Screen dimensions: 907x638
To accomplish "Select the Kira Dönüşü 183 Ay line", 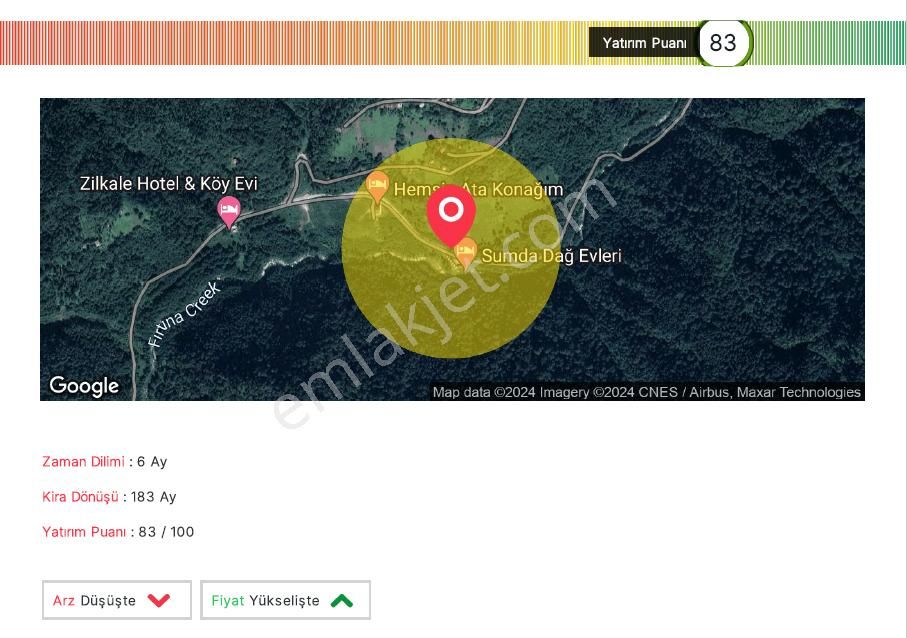I will click(109, 497).
